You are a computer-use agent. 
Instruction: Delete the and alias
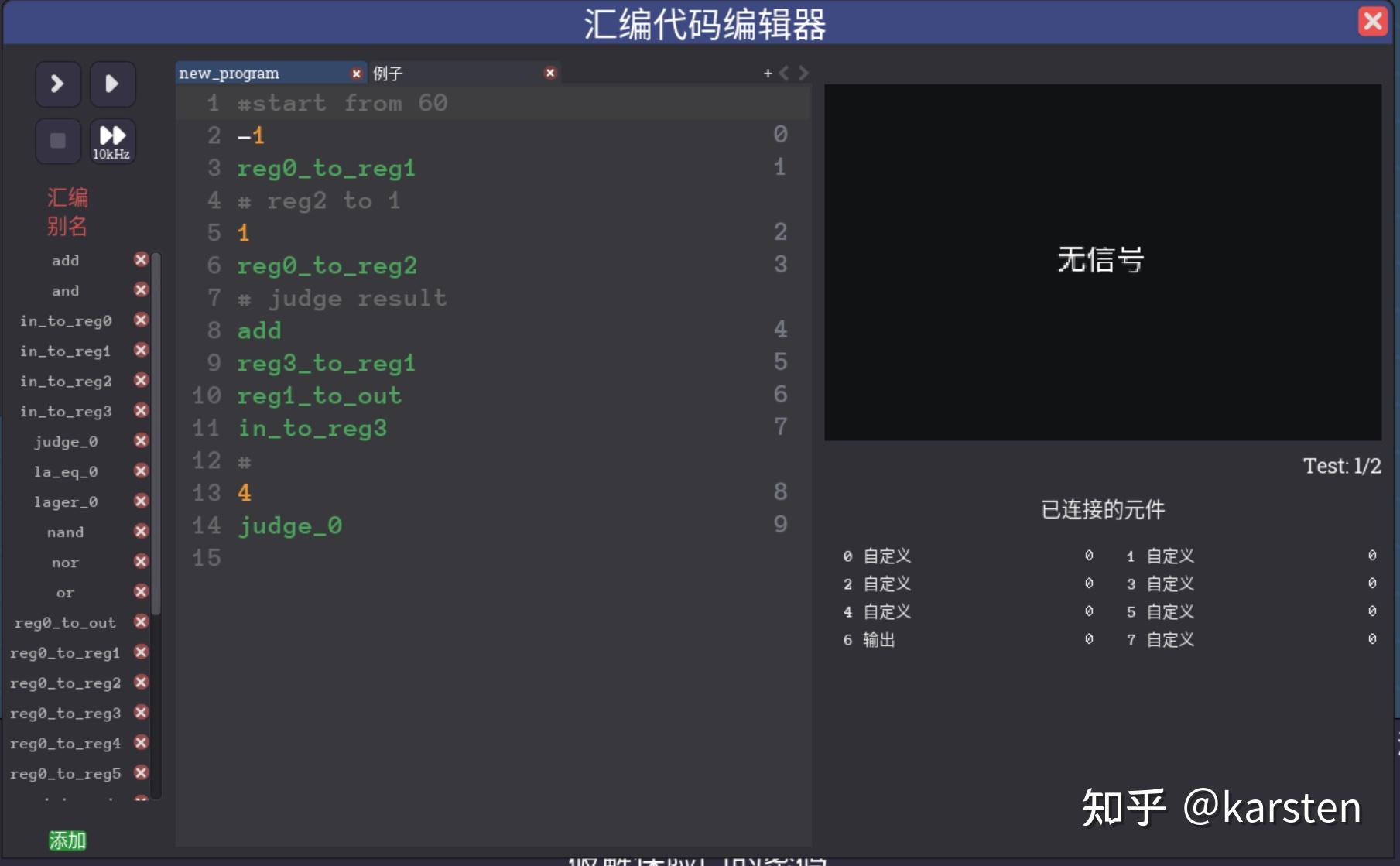(141, 289)
